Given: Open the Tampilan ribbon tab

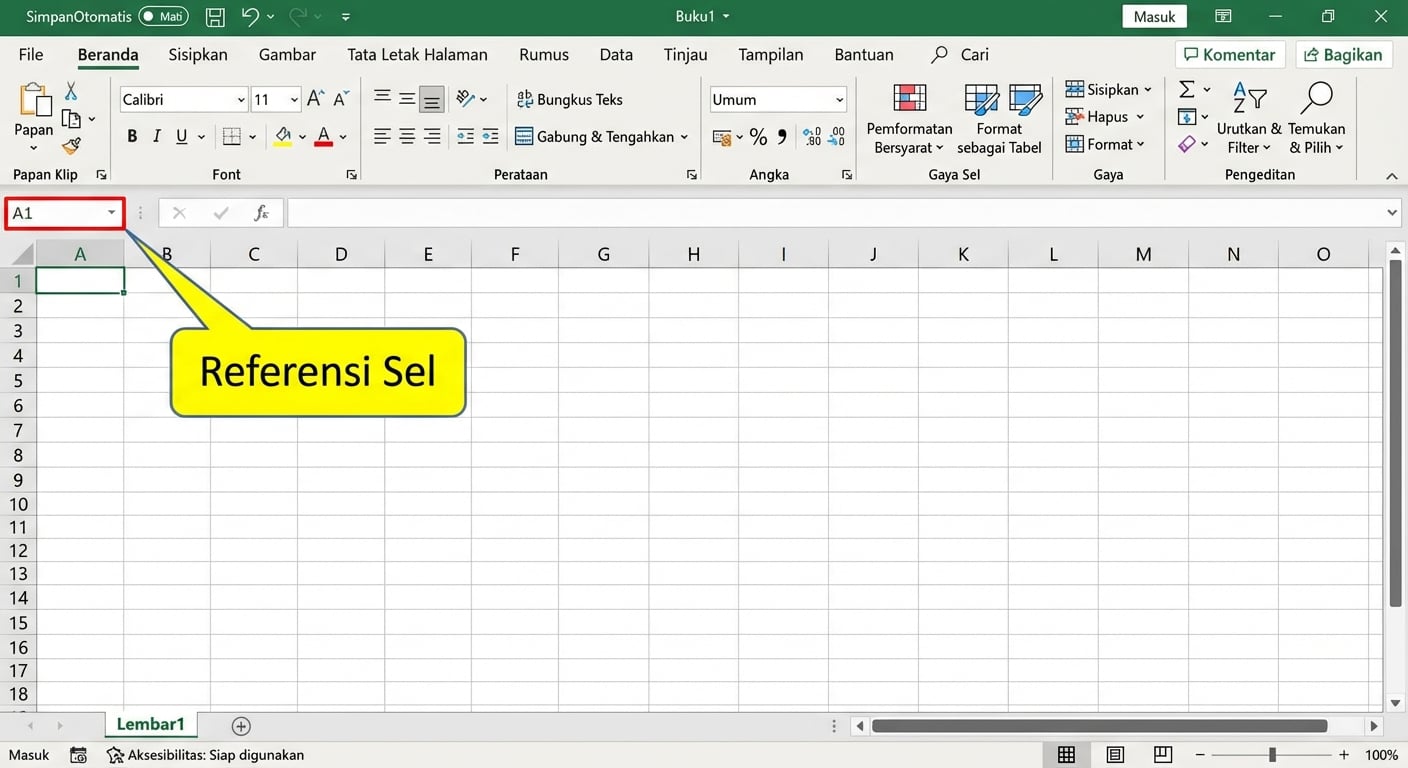Looking at the screenshot, I should (x=770, y=54).
